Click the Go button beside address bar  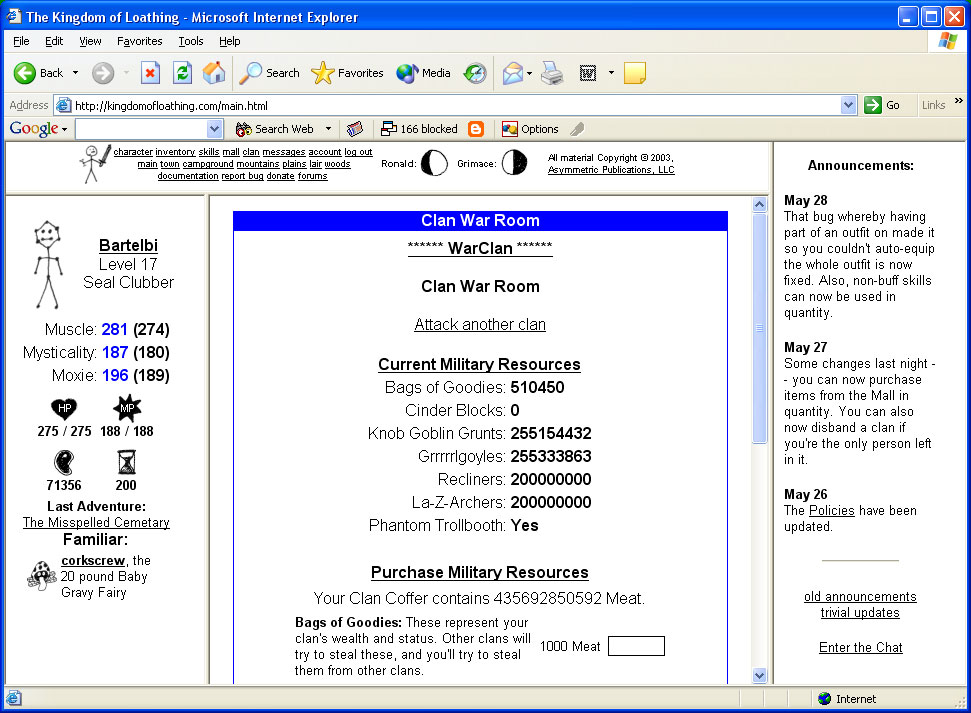[x=883, y=105]
